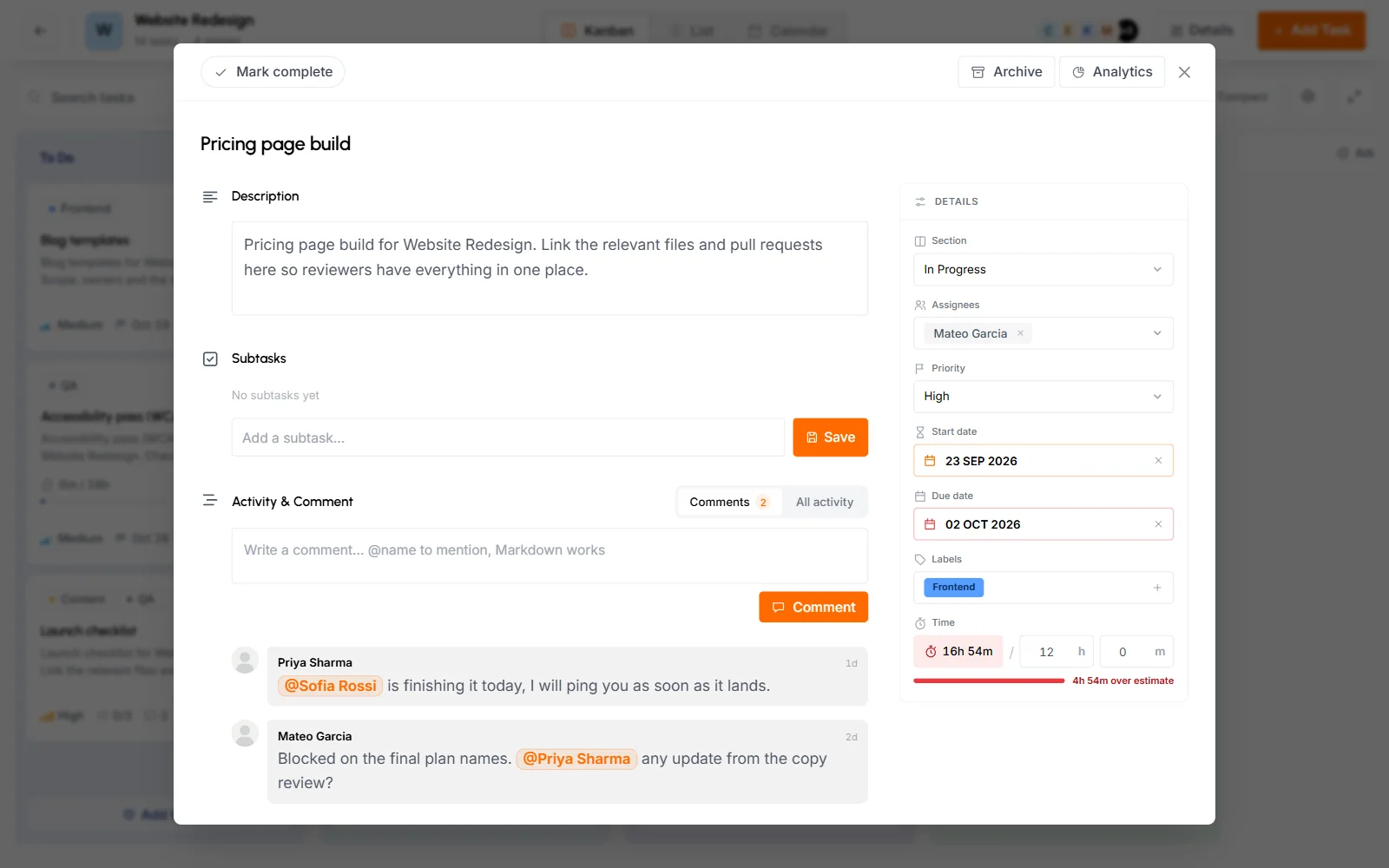1389x868 pixels.
Task: Click the Pricing page build title
Action: pyautogui.click(x=275, y=144)
